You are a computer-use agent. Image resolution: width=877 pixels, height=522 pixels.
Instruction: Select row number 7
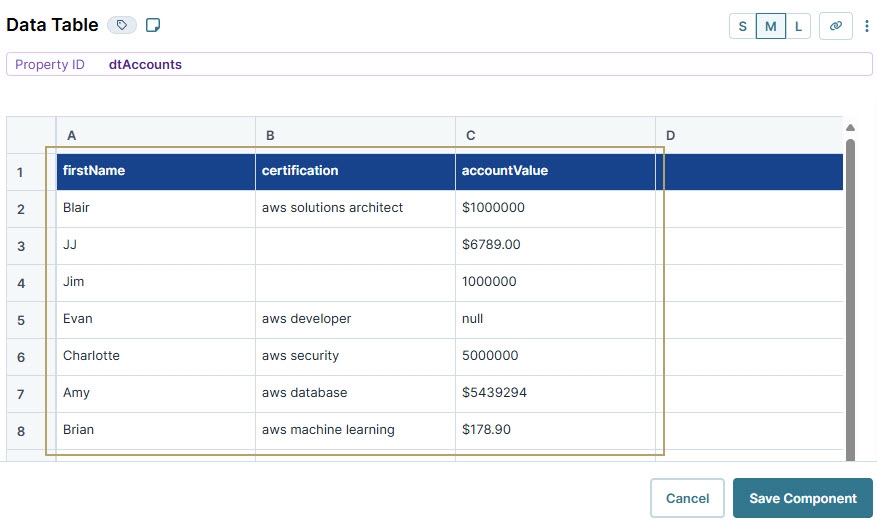click(31, 394)
